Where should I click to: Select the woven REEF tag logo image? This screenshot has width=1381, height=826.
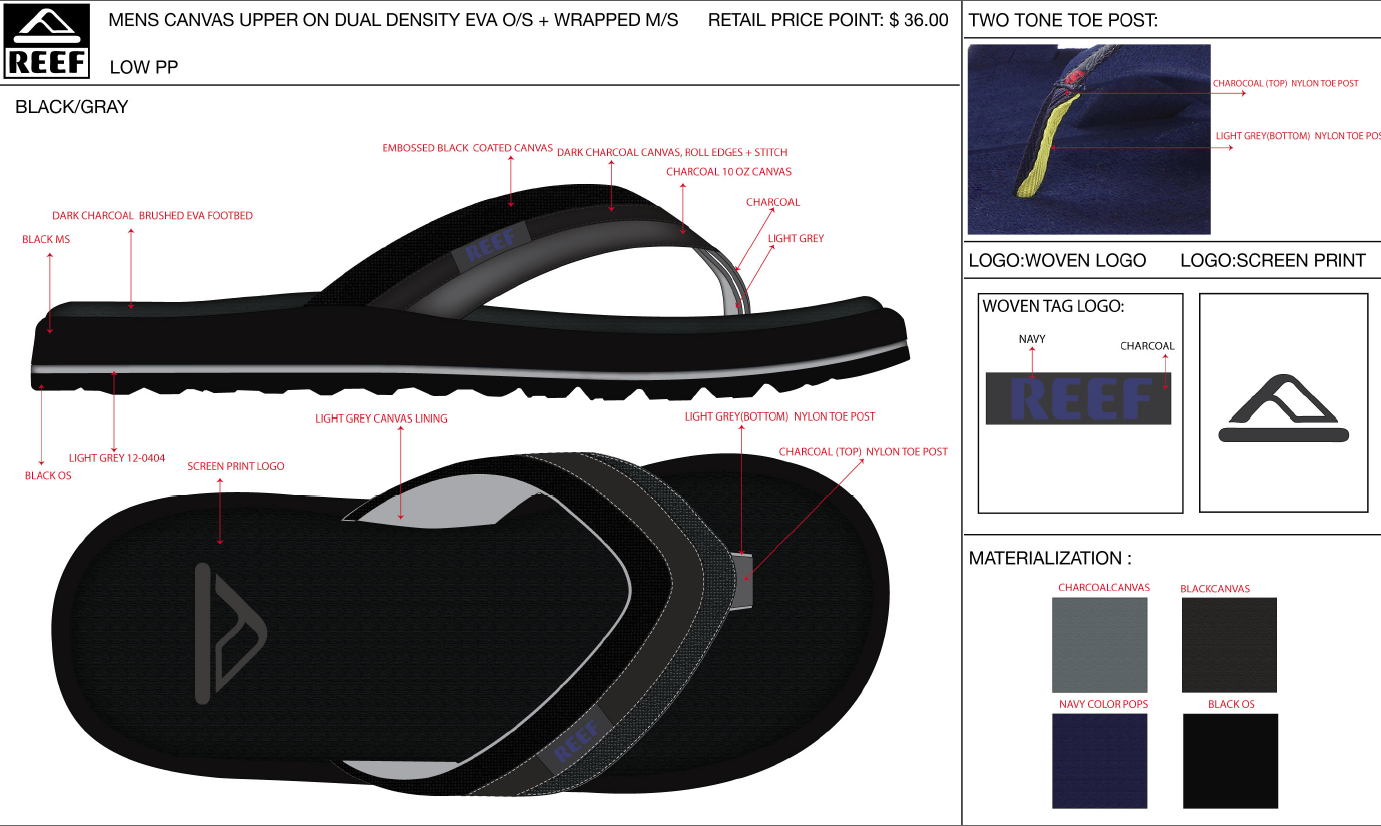(1078, 398)
